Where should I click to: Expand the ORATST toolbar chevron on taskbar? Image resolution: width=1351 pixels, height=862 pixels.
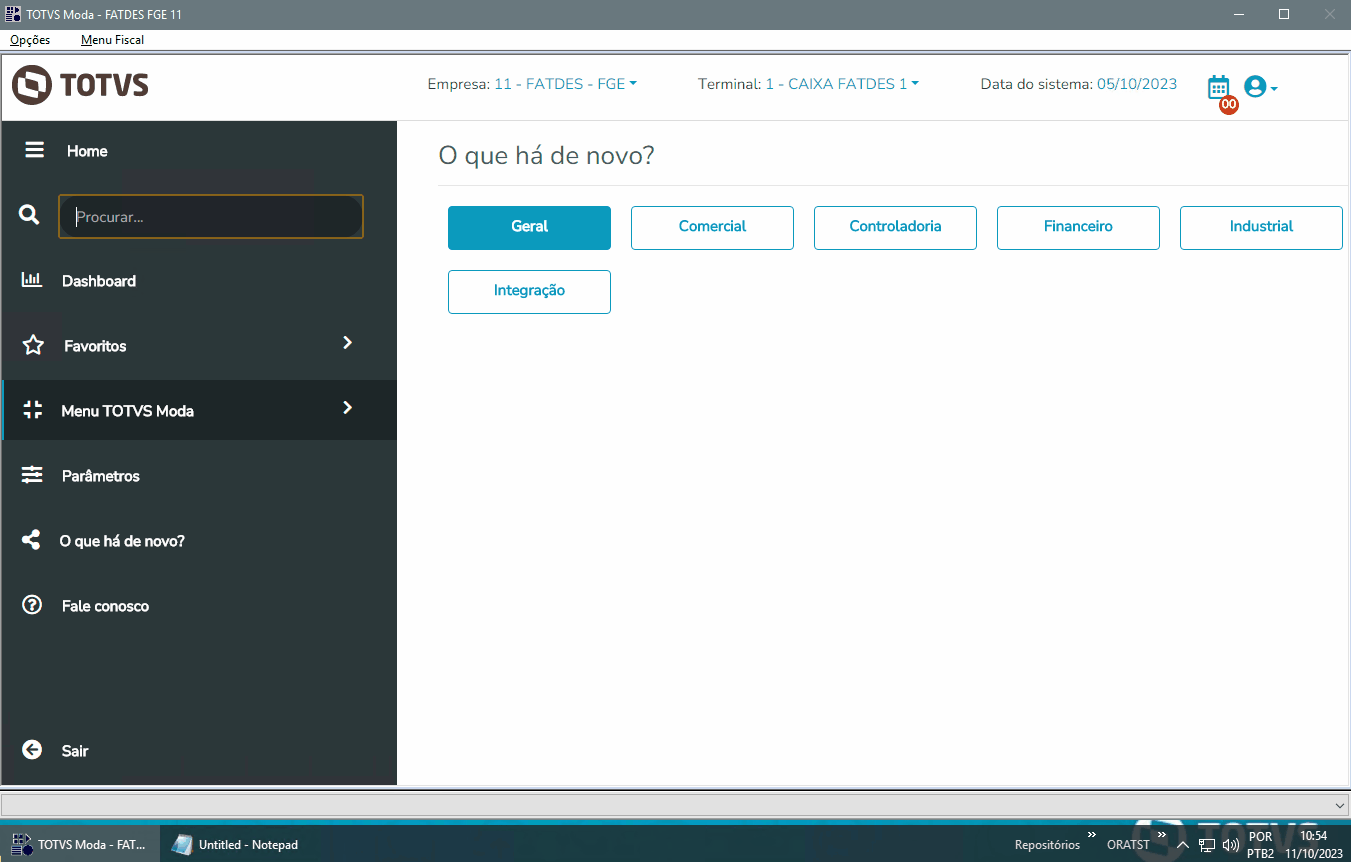click(x=1162, y=834)
